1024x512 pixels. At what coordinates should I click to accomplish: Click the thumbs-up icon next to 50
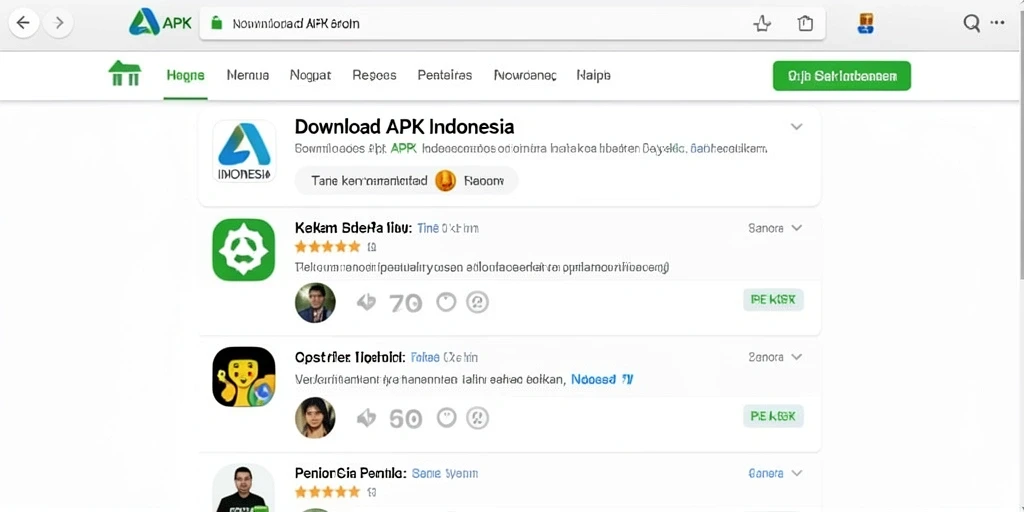(366, 417)
